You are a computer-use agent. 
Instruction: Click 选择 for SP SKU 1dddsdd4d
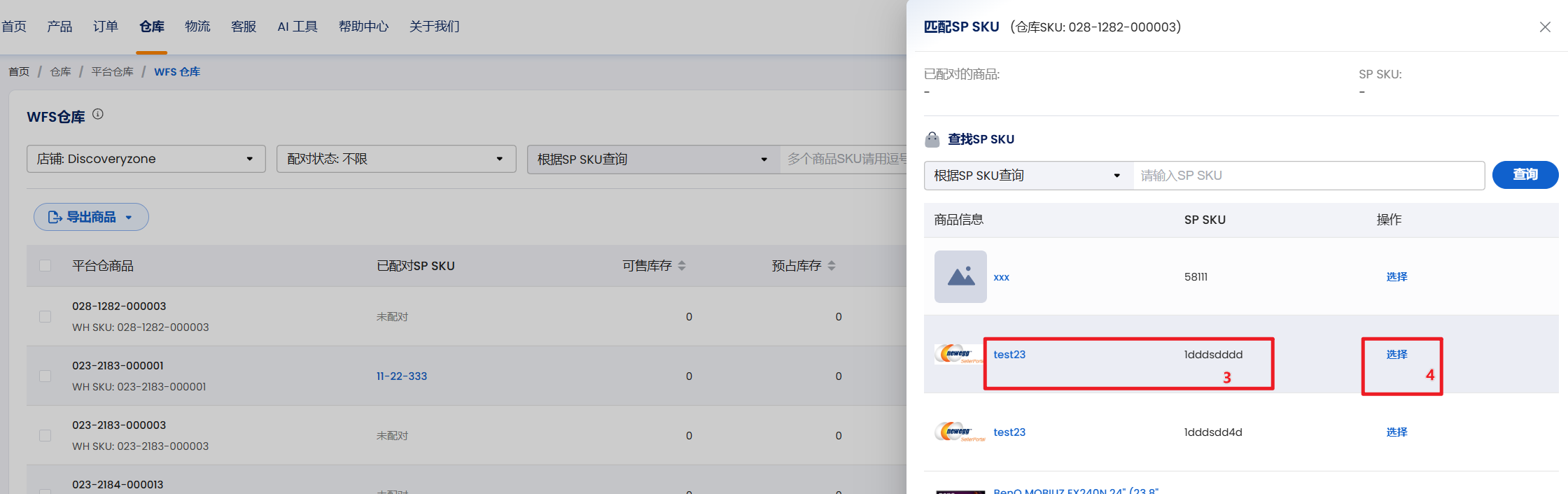tap(1396, 432)
